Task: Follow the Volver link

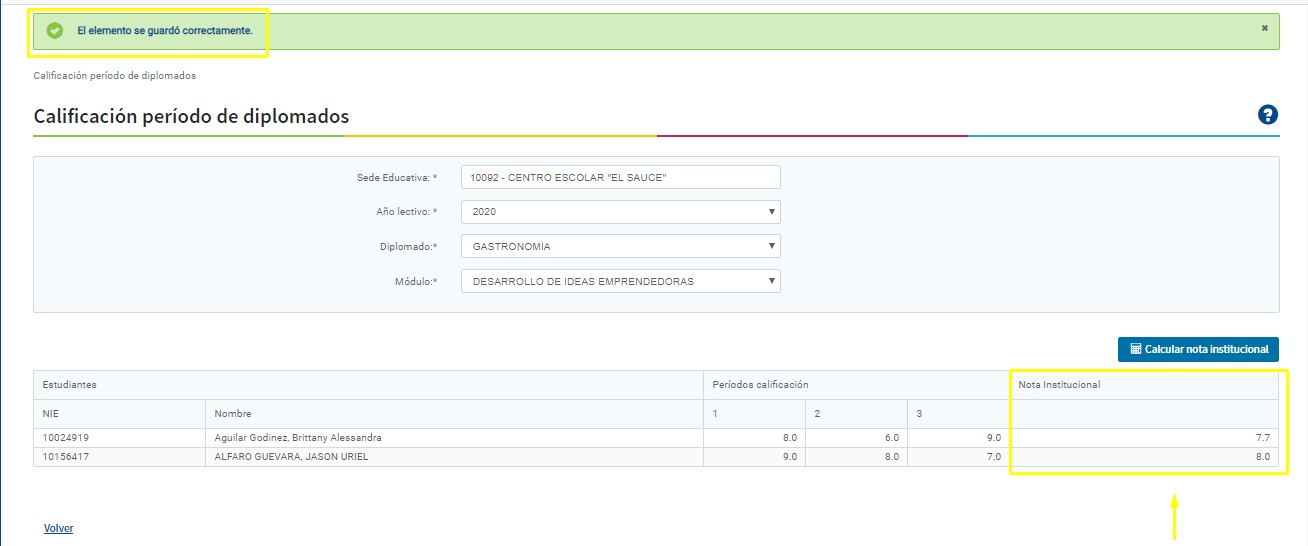Action: click(58, 528)
